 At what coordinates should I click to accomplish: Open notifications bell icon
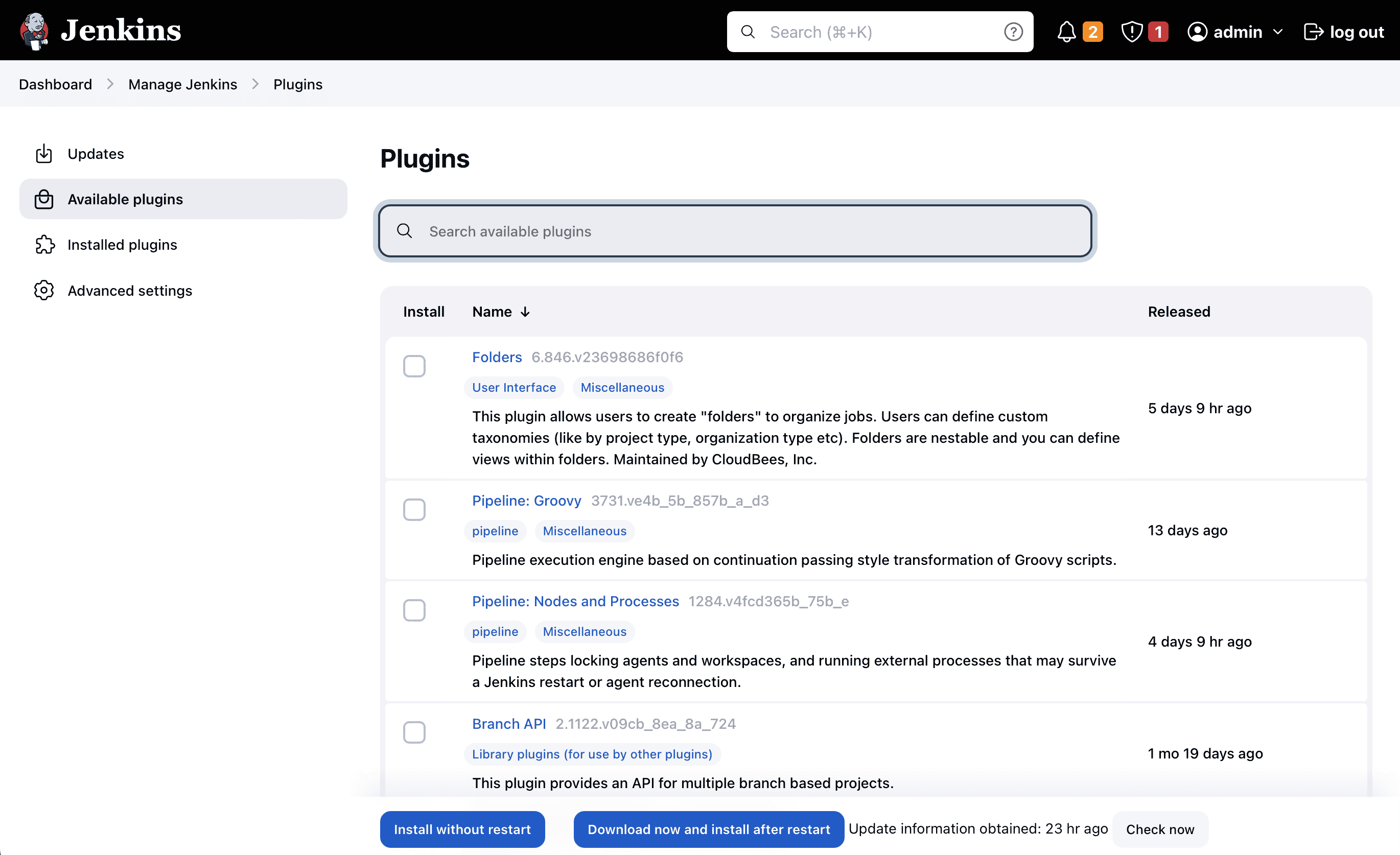[x=1066, y=32]
